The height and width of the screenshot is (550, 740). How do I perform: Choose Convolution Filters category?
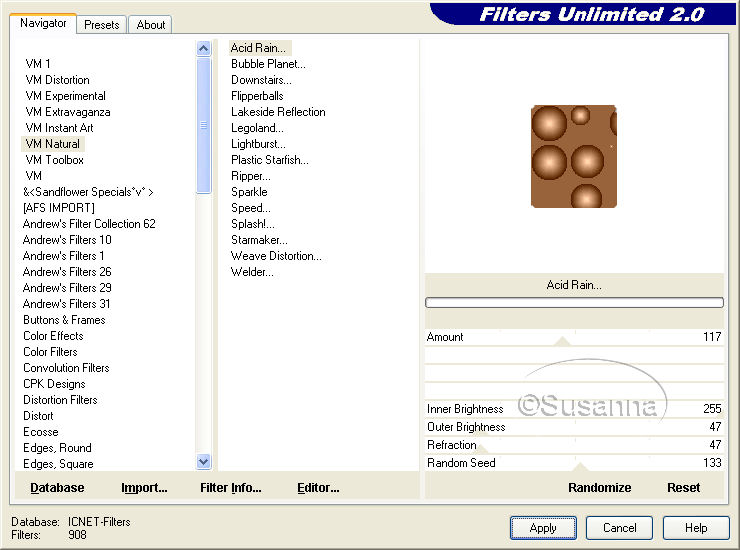coord(66,368)
